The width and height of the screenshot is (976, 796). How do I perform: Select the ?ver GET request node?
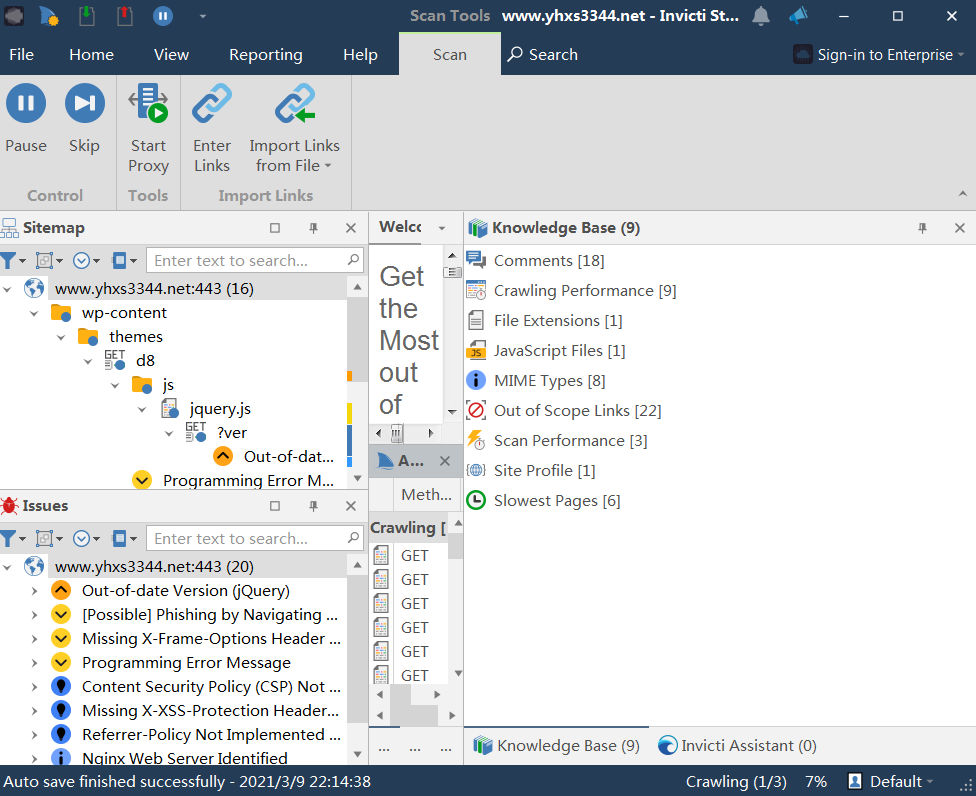click(232, 433)
